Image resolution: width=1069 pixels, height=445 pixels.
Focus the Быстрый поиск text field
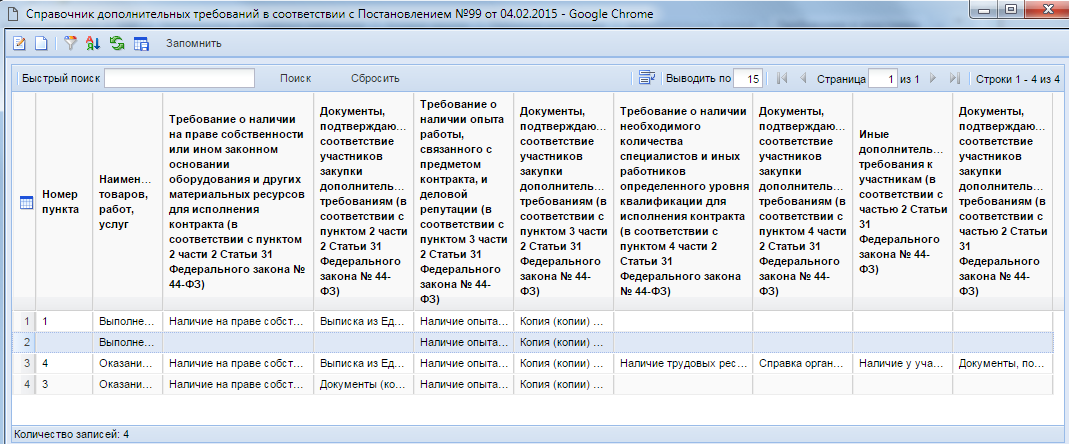(179, 78)
